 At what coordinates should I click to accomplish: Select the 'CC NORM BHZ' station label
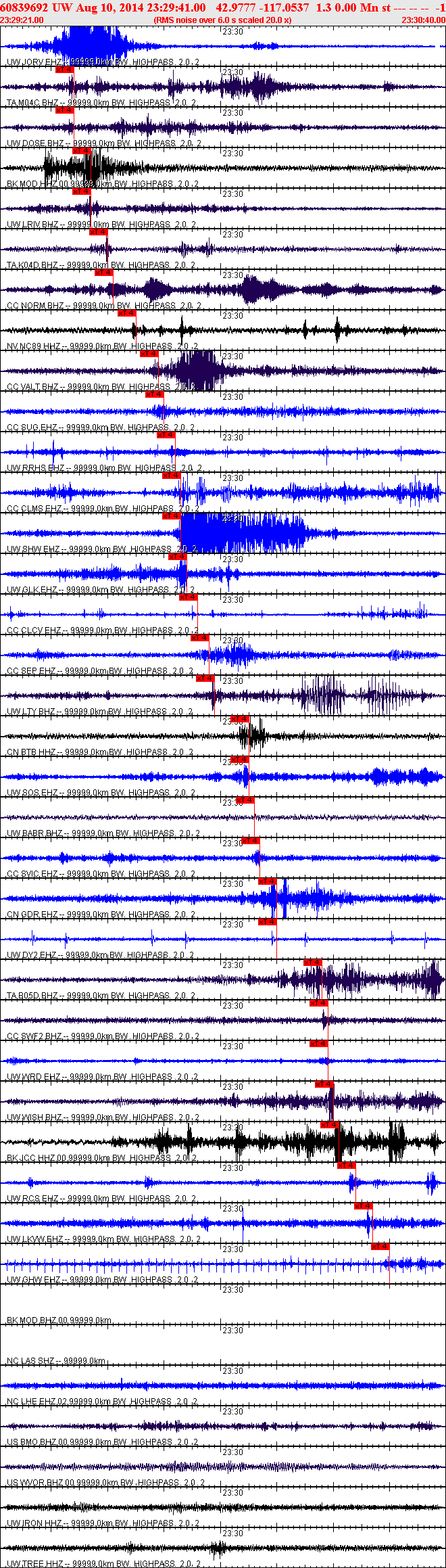coord(35,306)
